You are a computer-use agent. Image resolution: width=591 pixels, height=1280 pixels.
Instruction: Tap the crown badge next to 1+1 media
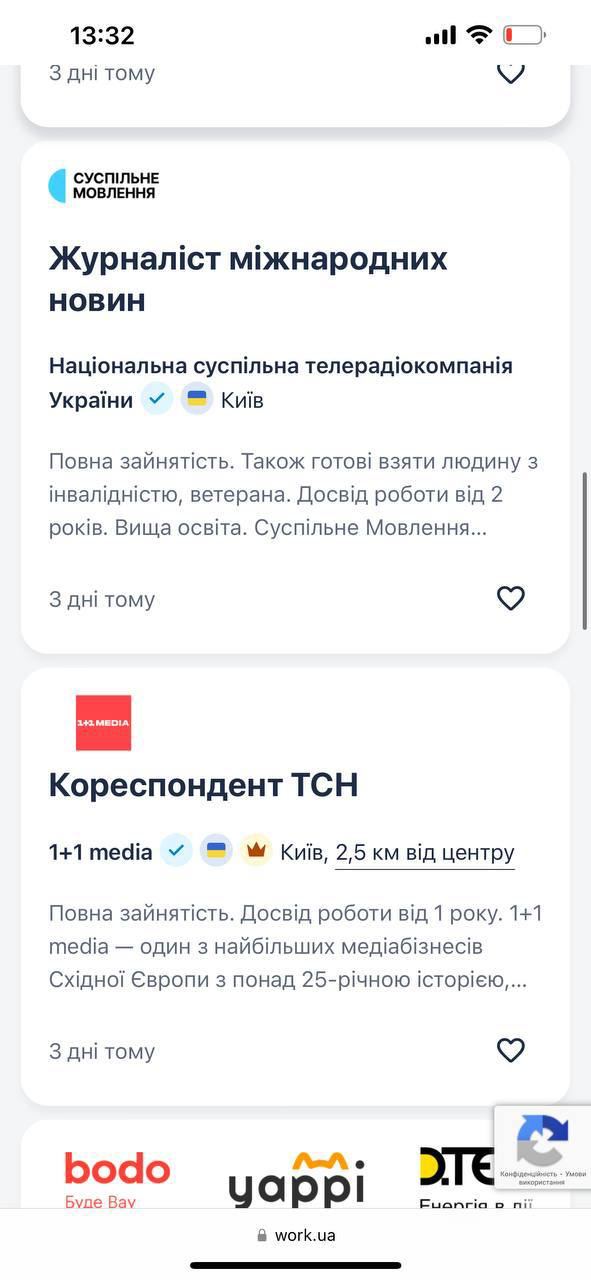(x=256, y=851)
